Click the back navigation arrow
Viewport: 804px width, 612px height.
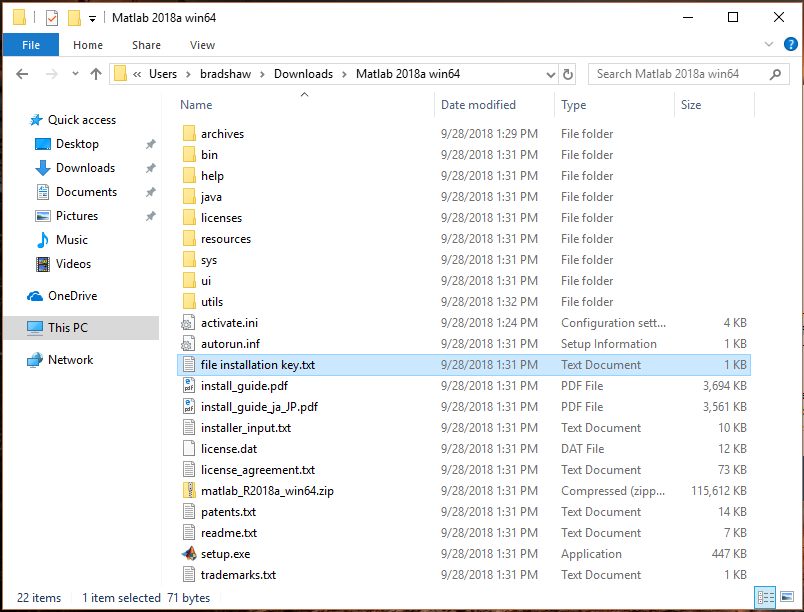tap(22, 73)
